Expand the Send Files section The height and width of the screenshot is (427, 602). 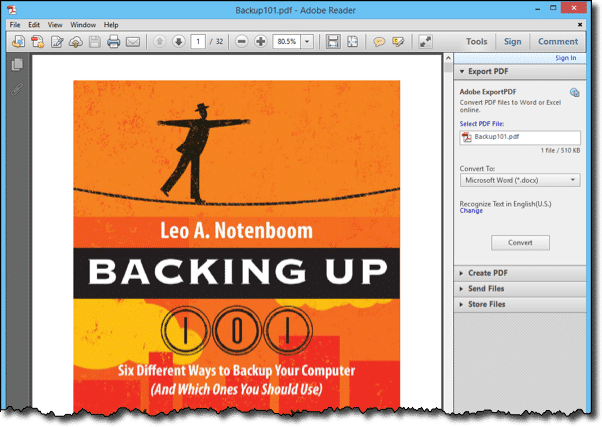[x=520, y=289]
